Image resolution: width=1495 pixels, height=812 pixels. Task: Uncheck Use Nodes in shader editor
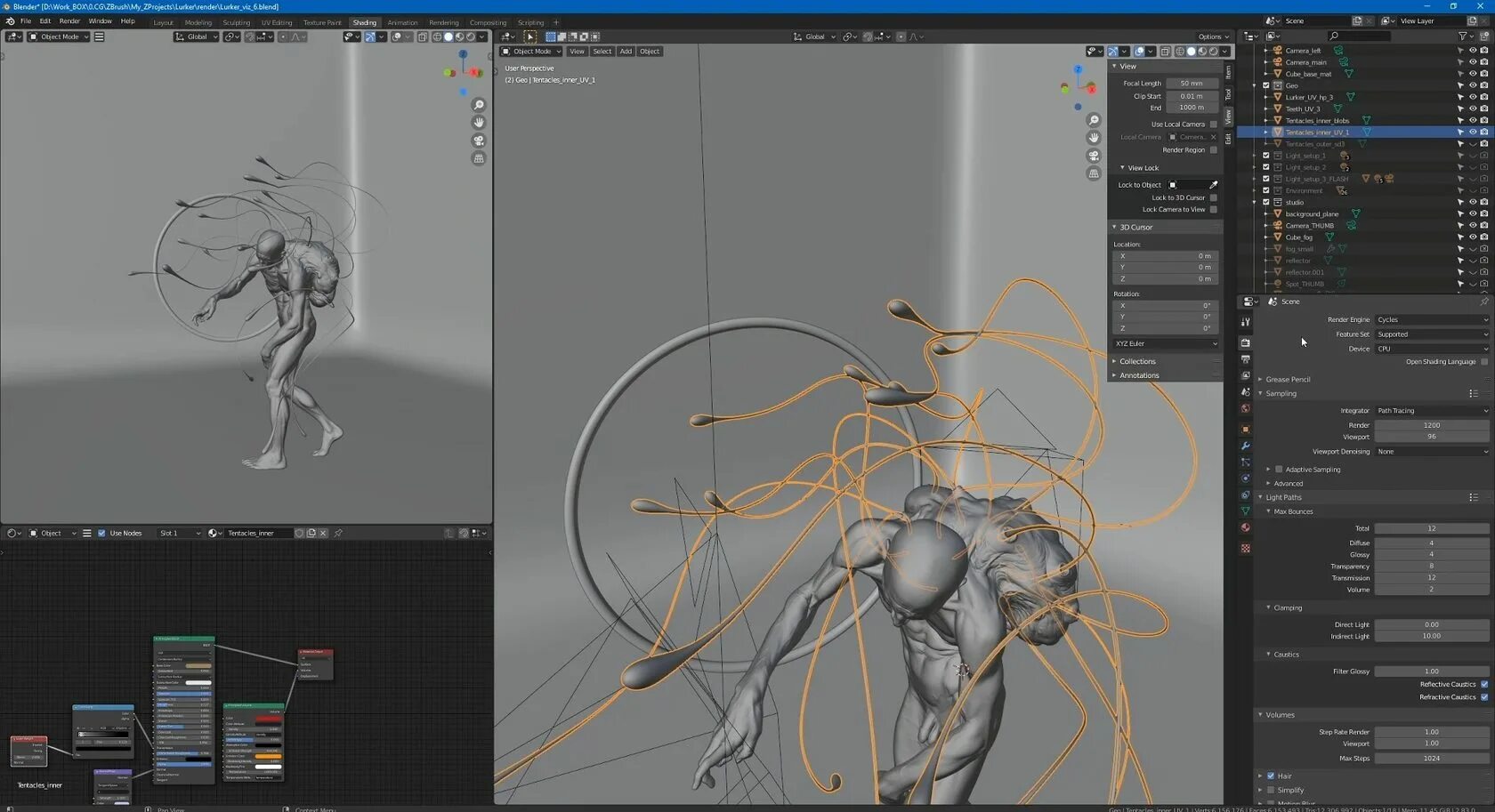point(101,533)
